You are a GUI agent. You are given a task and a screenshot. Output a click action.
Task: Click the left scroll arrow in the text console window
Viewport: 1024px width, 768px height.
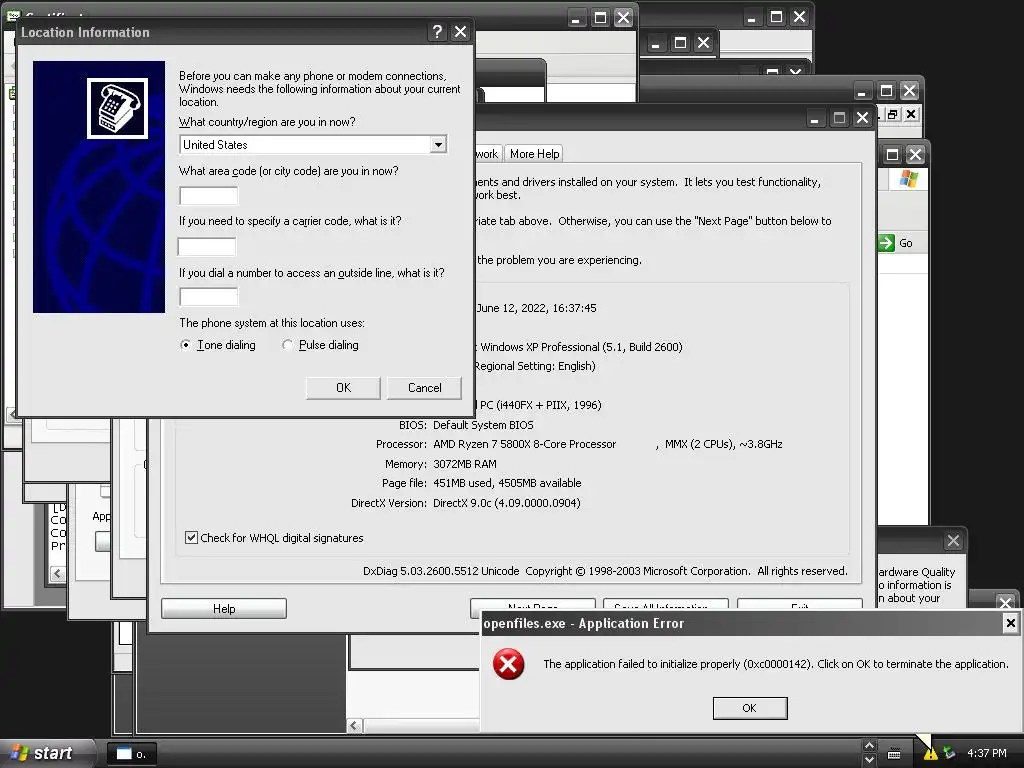57,573
